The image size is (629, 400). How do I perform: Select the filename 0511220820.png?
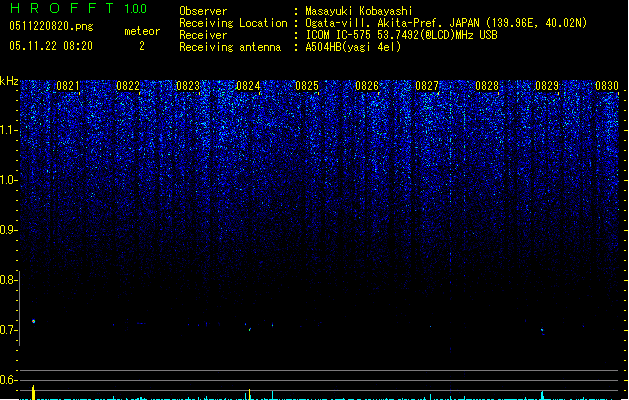(x=51, y=26)
